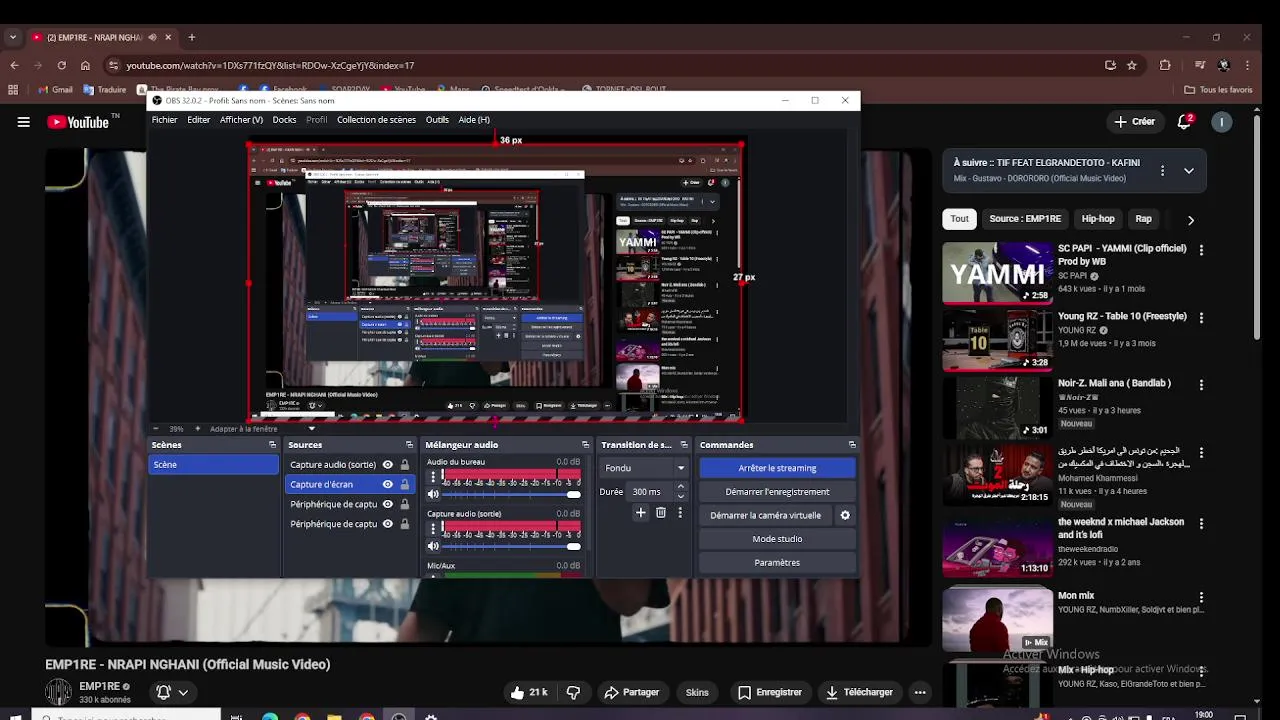Toggle visibility of Capture audio (sortie) source
Screen dimensions: 1280x720
tap(387, 464)
